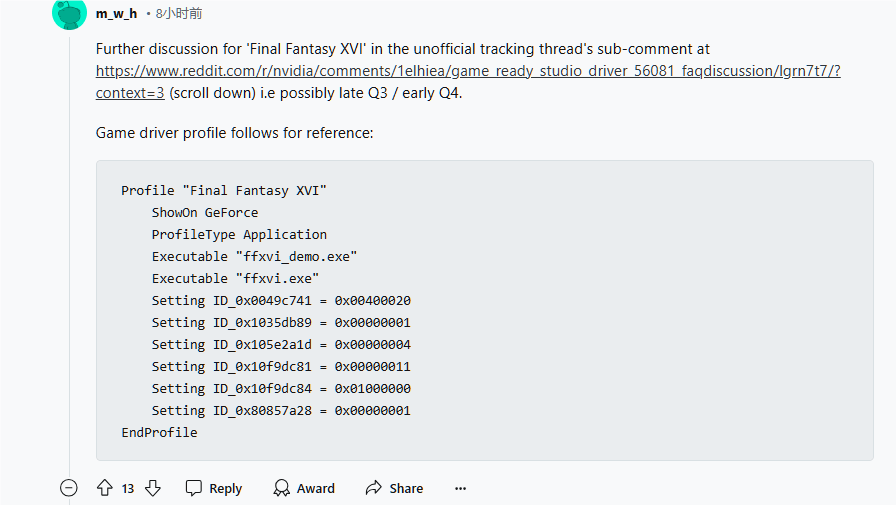The image size is (896, 505).
Task: Click the Reply speech bubble icon
Action: click(194, 488)
